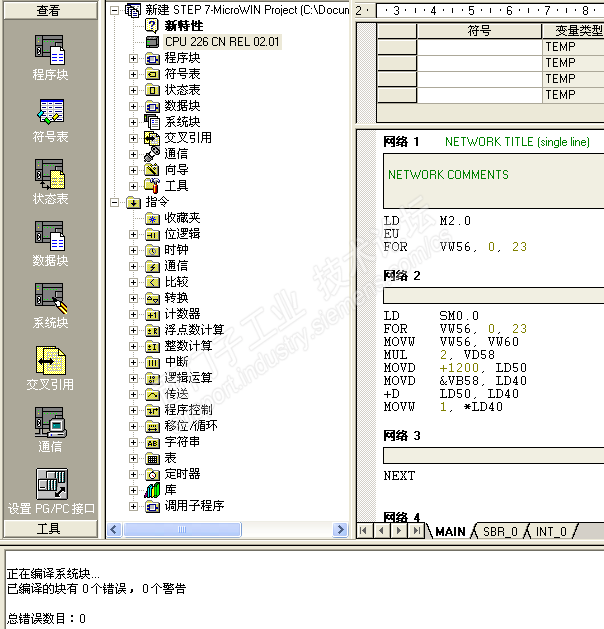Expand the 程序控制 instruction node
Screen dimensions: 604x629
click(134, 410)
